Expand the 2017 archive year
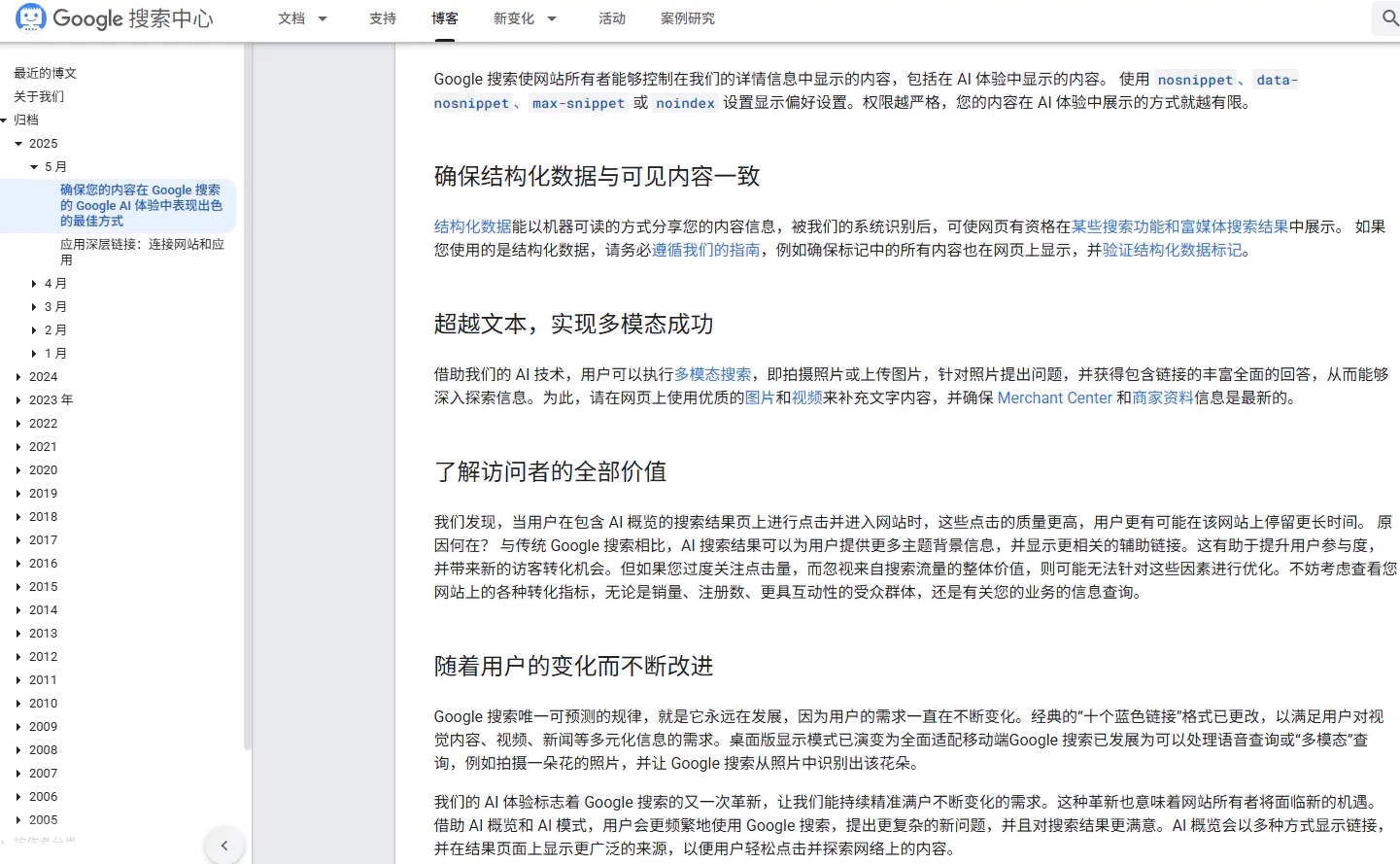Viewport: 1400px width, 864px height. [x=18, y=539]
